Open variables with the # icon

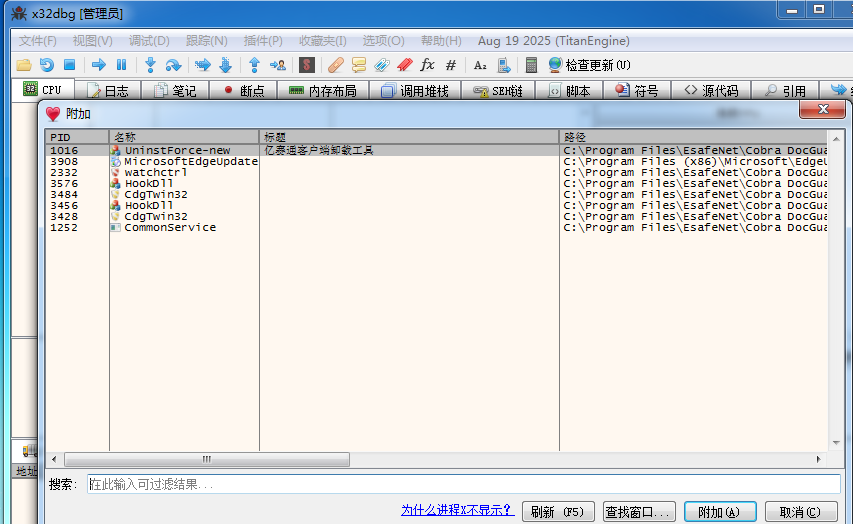click(450, 65)
